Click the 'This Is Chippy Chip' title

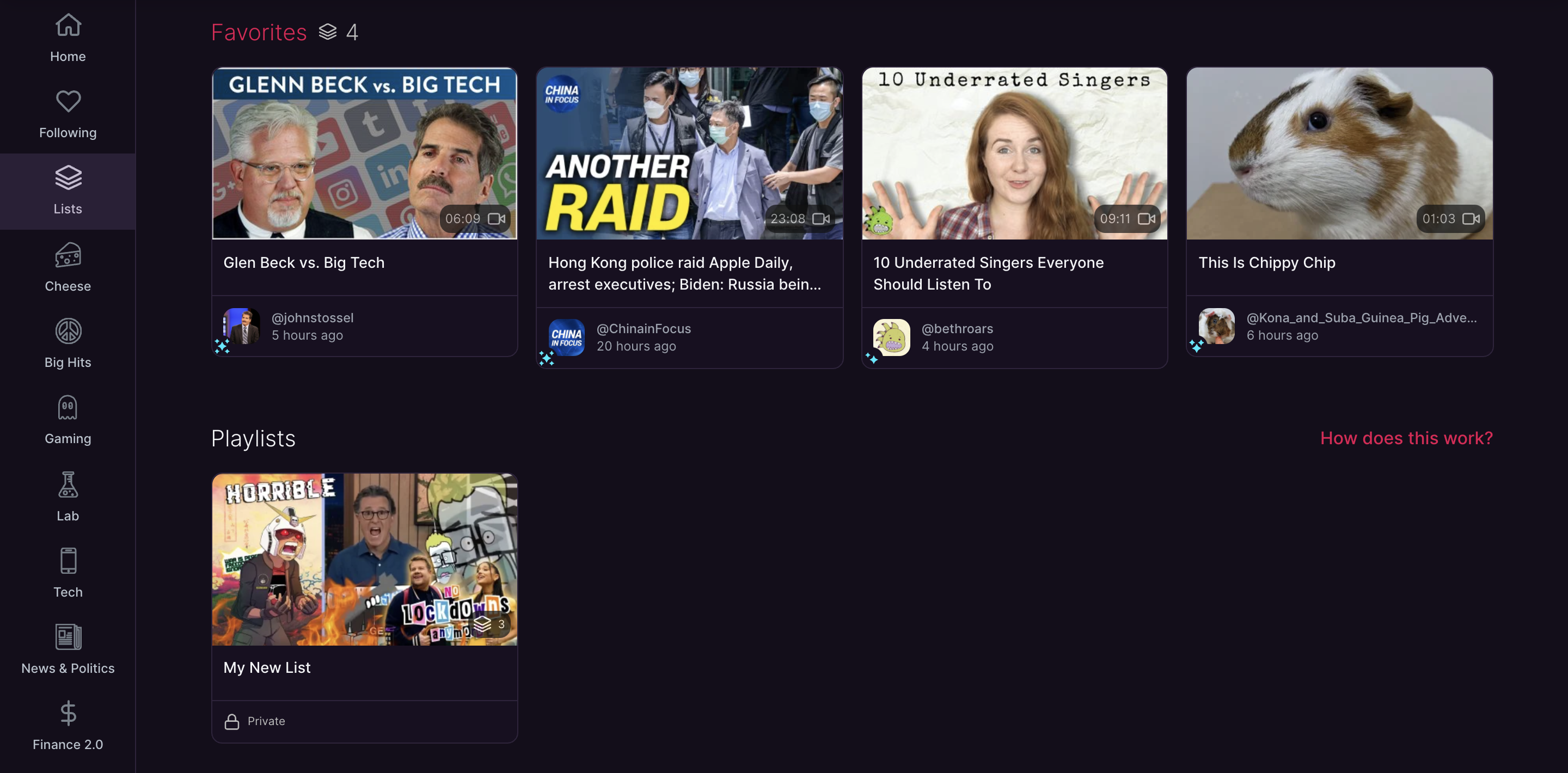[1267, 262]
